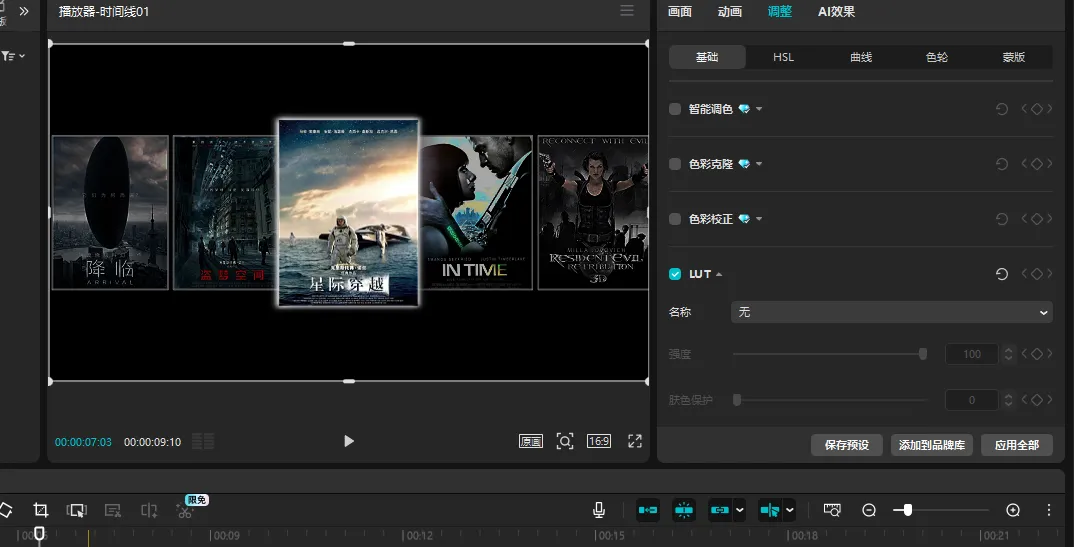Enable the 智能调色 checkbox
The height and width of the screenshot is (547, 1074).
[x=675, y=109]
